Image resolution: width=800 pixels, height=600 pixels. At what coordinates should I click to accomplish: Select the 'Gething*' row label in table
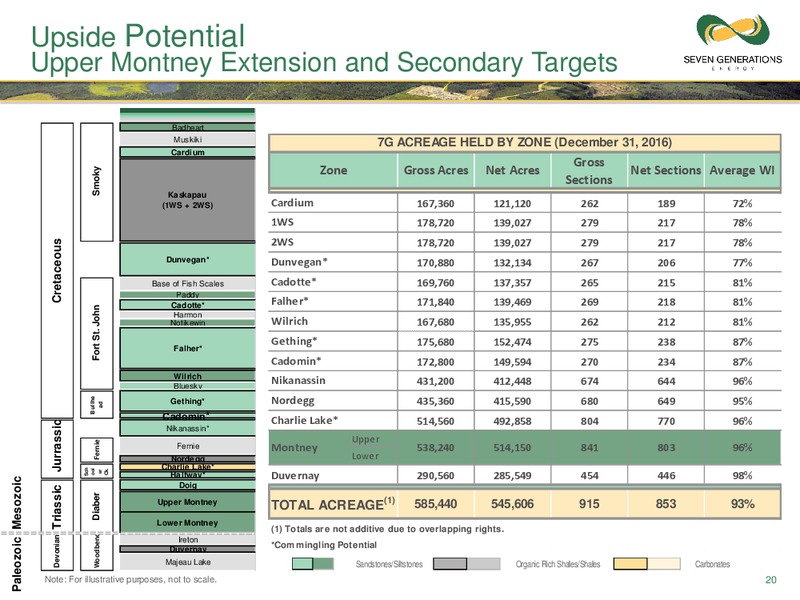(294, 341)
